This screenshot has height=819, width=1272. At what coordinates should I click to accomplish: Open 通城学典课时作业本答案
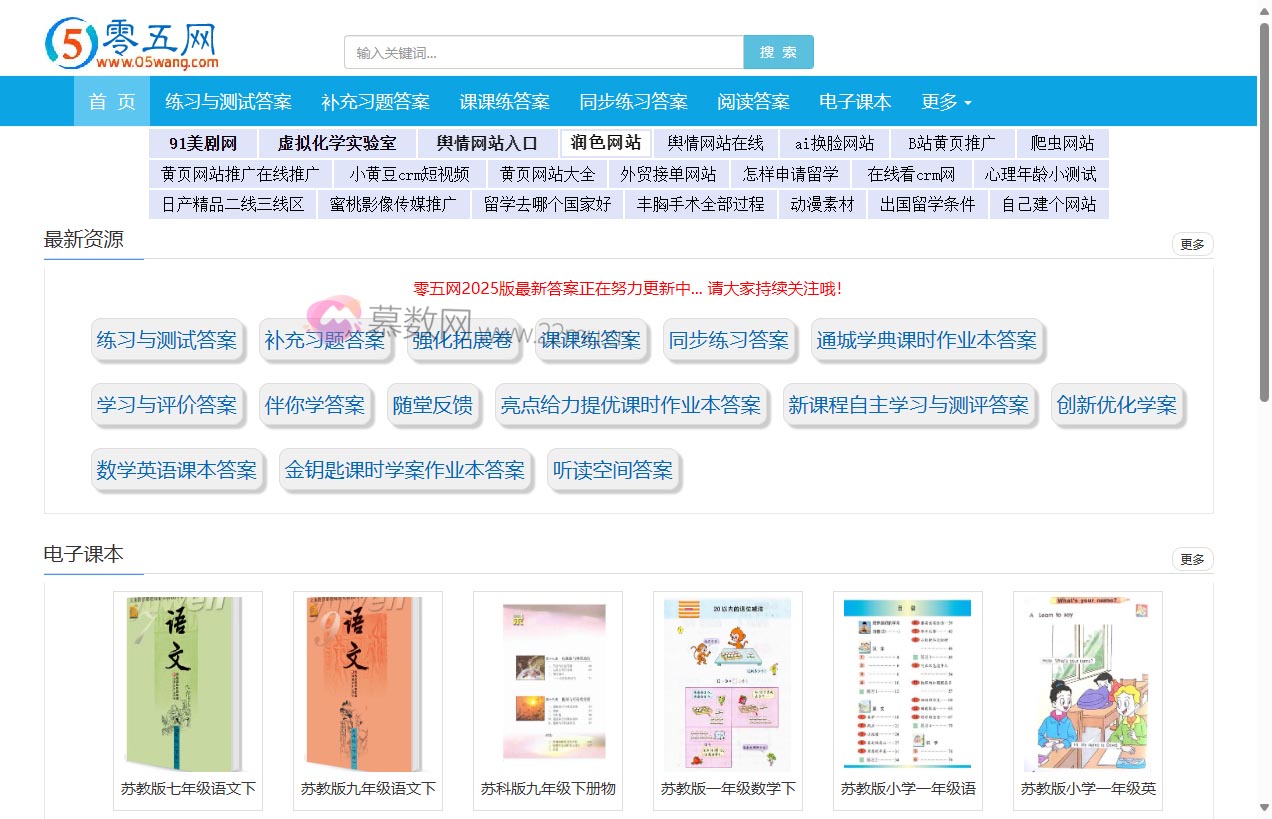[x=927, y=340]
